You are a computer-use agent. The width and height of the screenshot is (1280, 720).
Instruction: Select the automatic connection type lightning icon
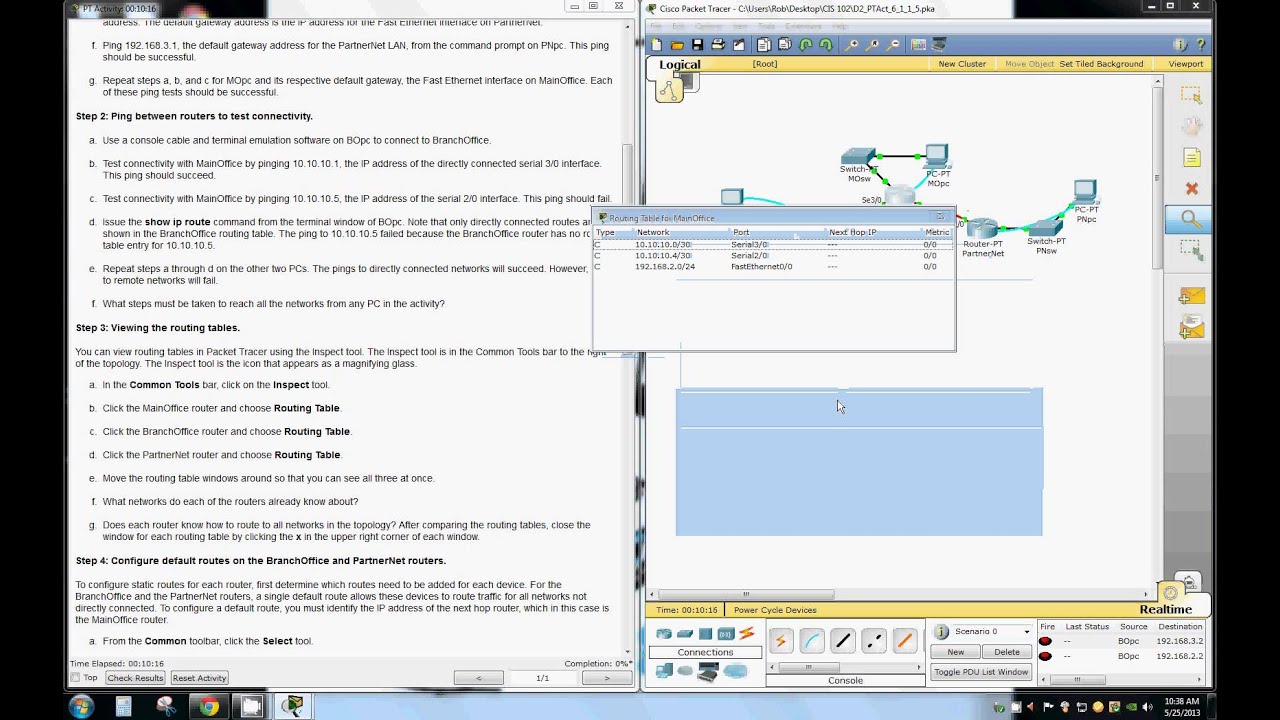click(x=781, y=642)
